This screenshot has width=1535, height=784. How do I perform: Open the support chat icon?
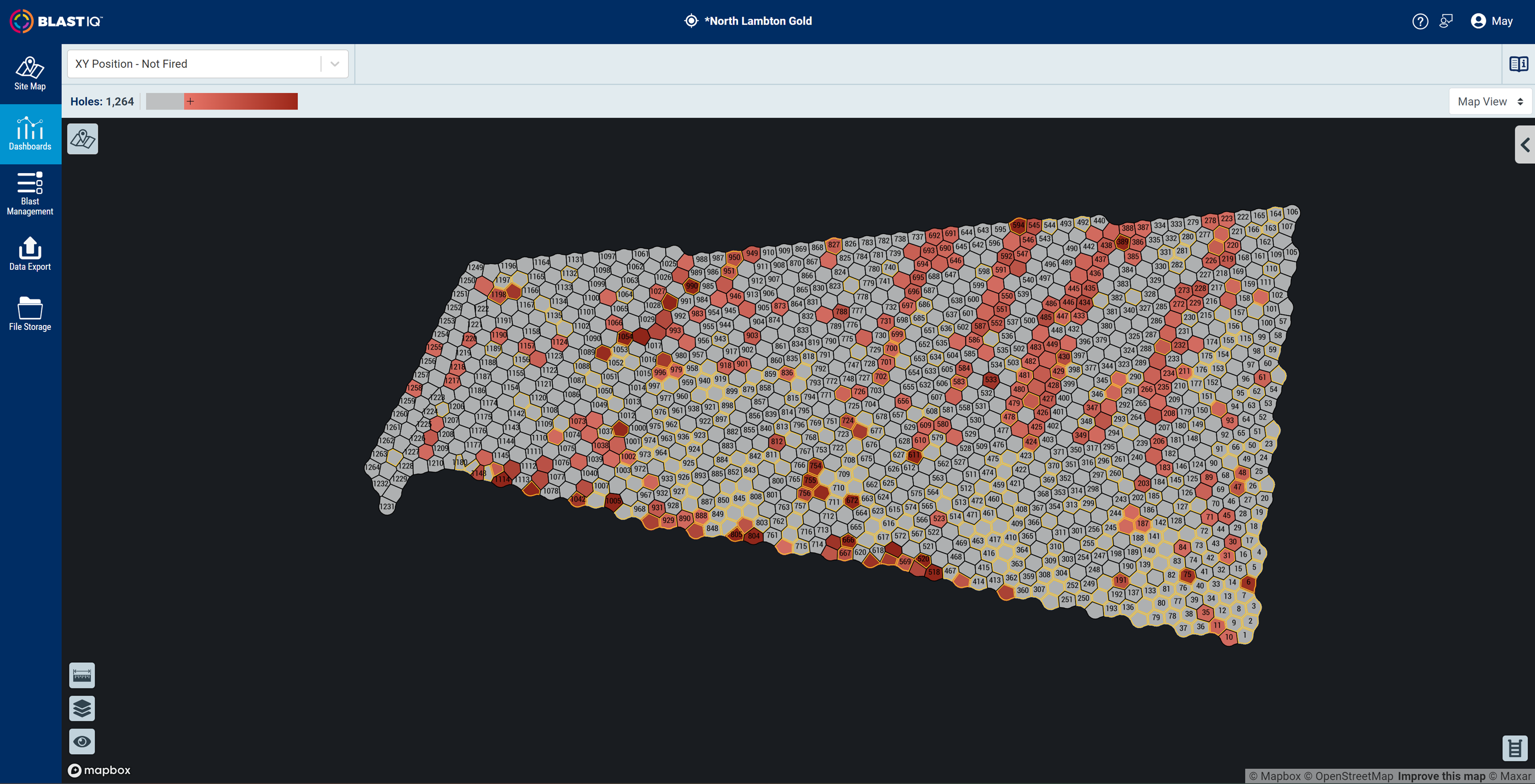[x=1446, y=21]
